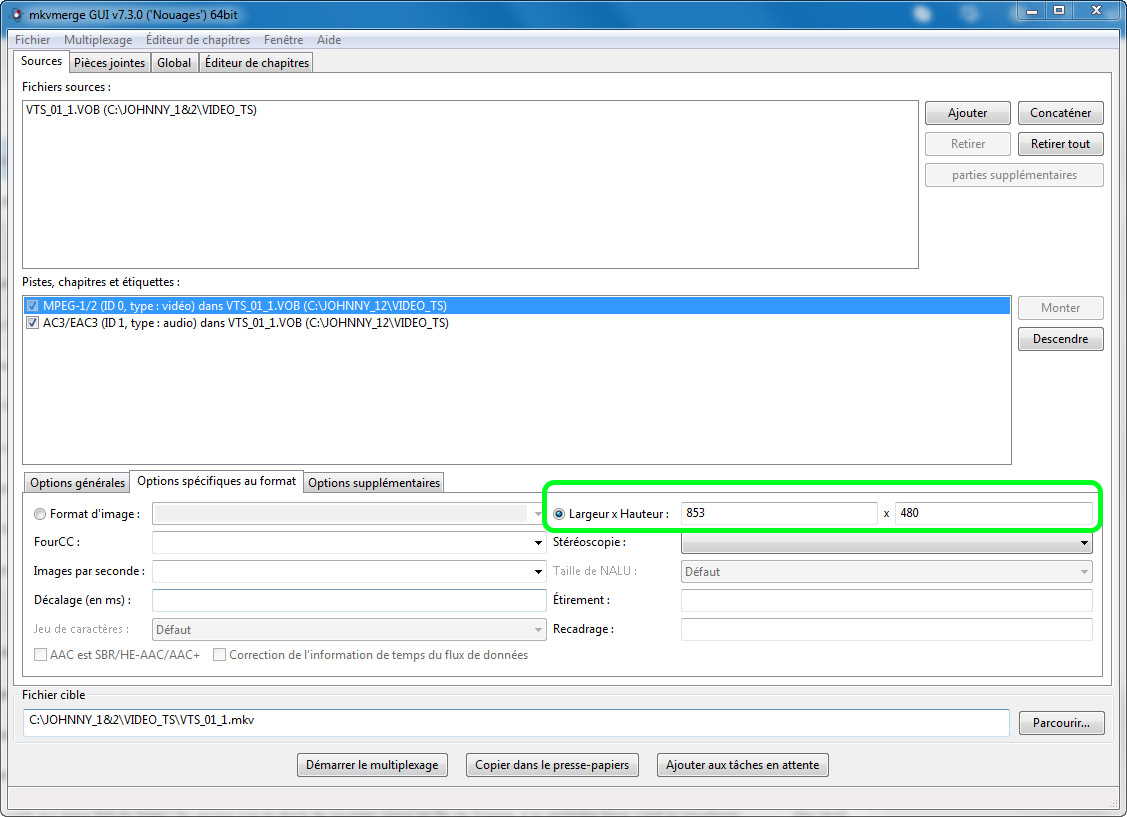The height and width of the screenshot is (817, 1127).
Task: Maximize the mkvmerge GUI window
Action: pyautogui.click(x=1059, y=11)
